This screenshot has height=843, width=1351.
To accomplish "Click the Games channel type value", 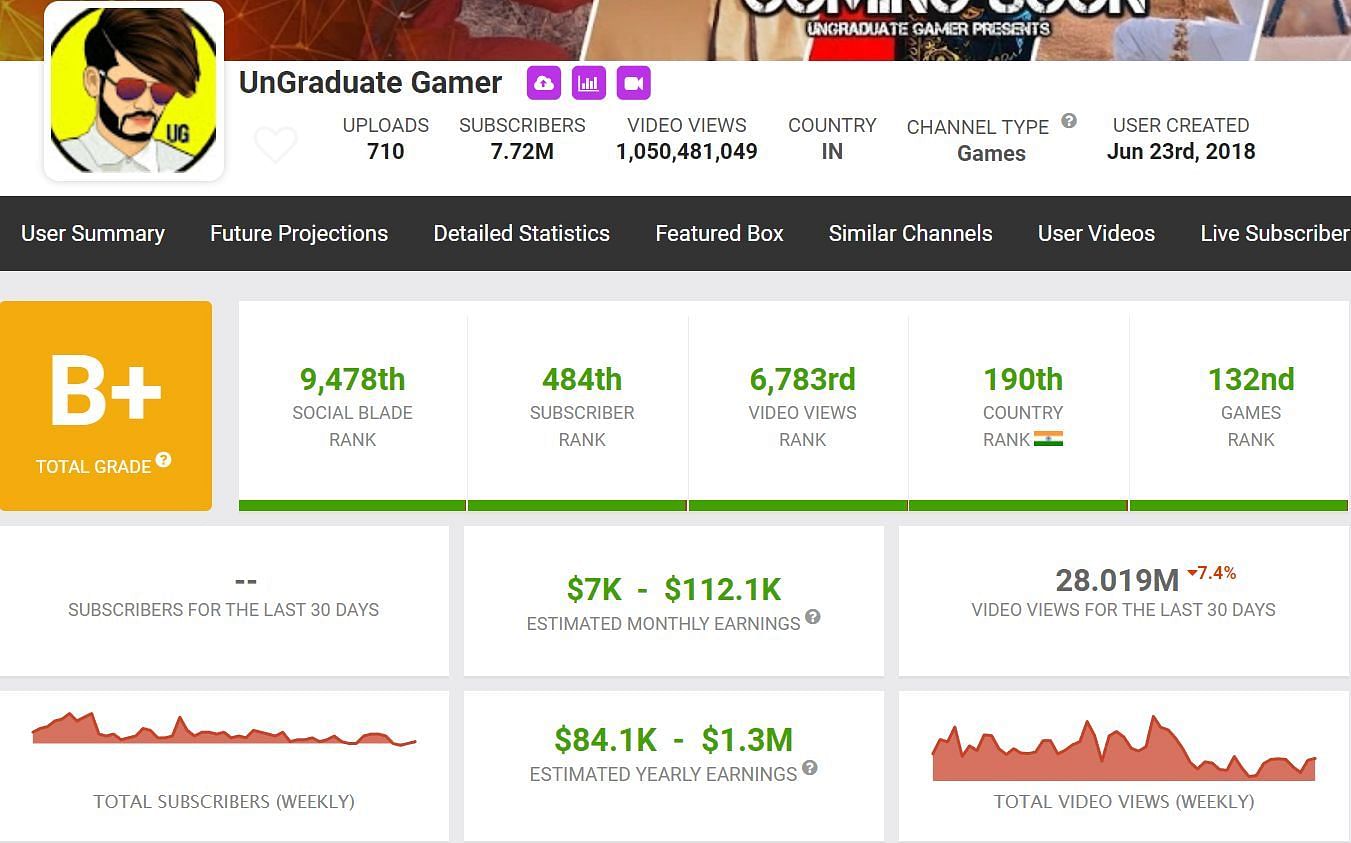I will (991, 154).
